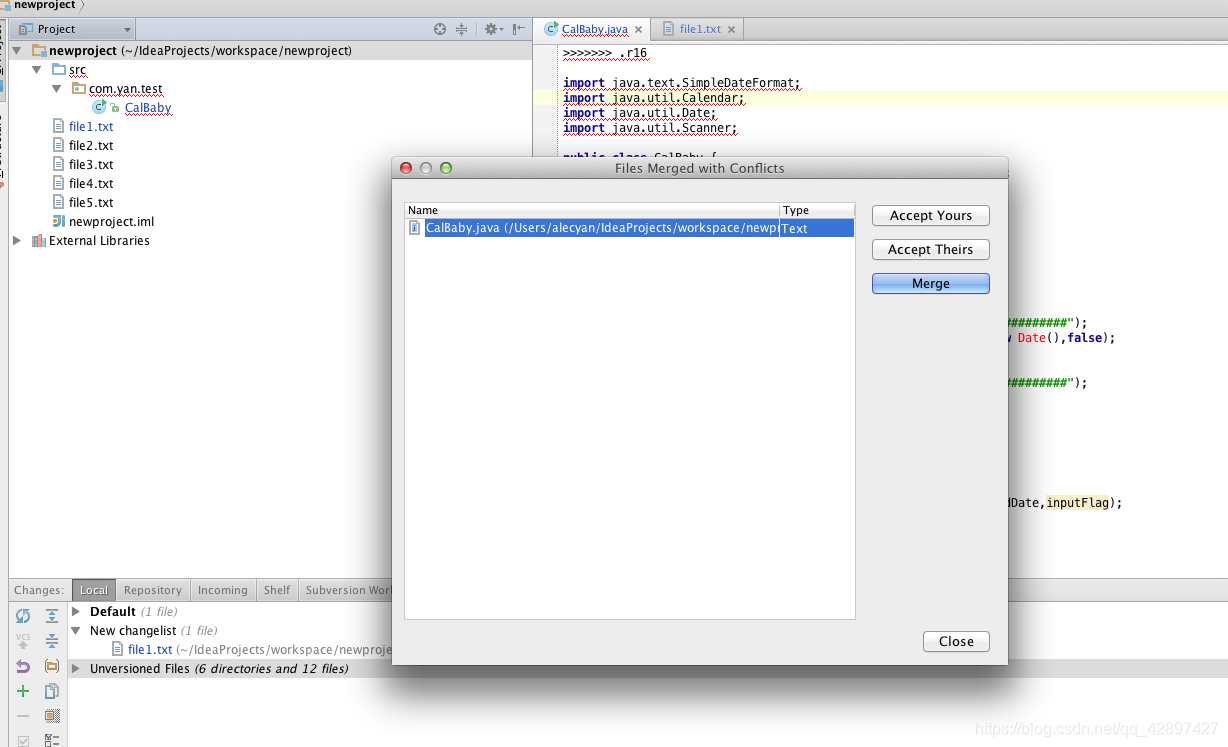Open Project panel settings gear
This screenshot has width=1228, height=747.
pyautogui.click(x=492, y=29)
